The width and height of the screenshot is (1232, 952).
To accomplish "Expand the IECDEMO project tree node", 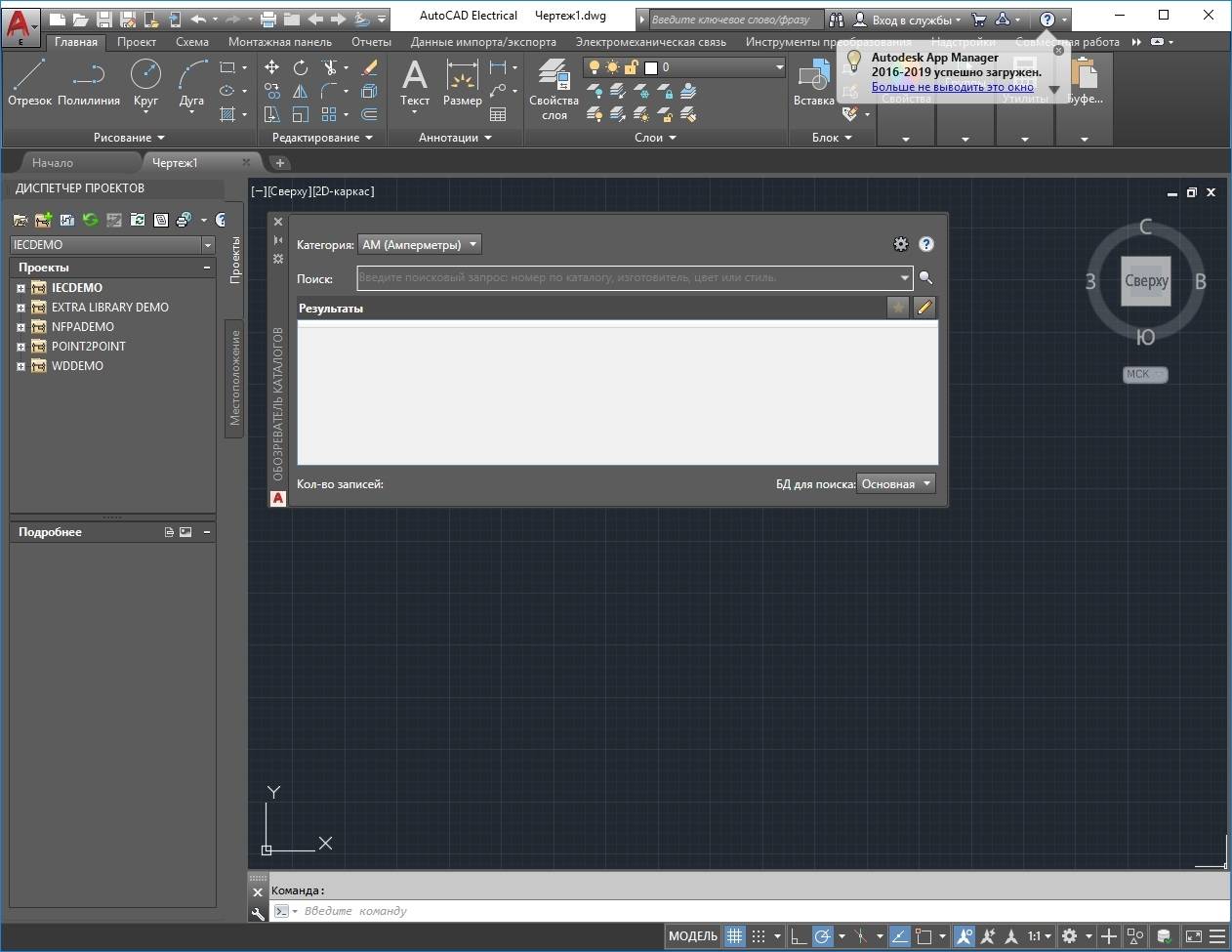I will click(x=21, y=288).
